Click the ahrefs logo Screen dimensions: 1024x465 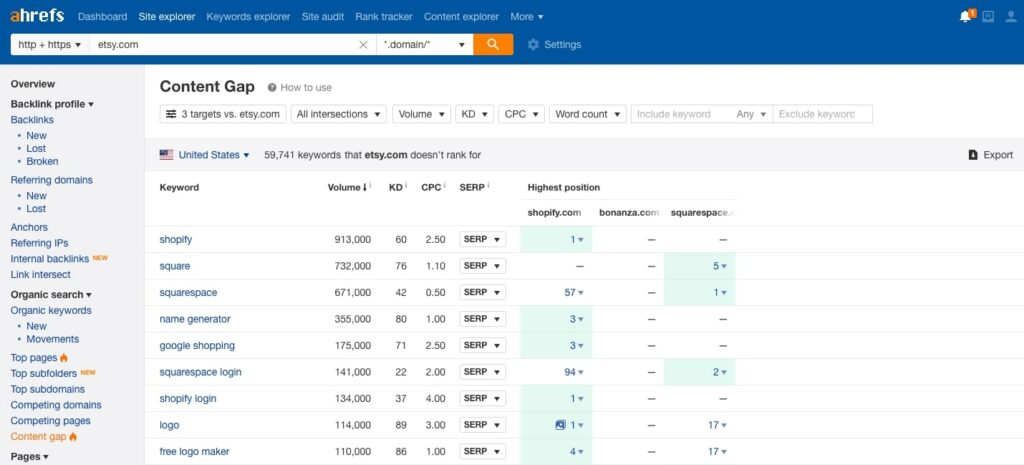click(x=37, y=16)
